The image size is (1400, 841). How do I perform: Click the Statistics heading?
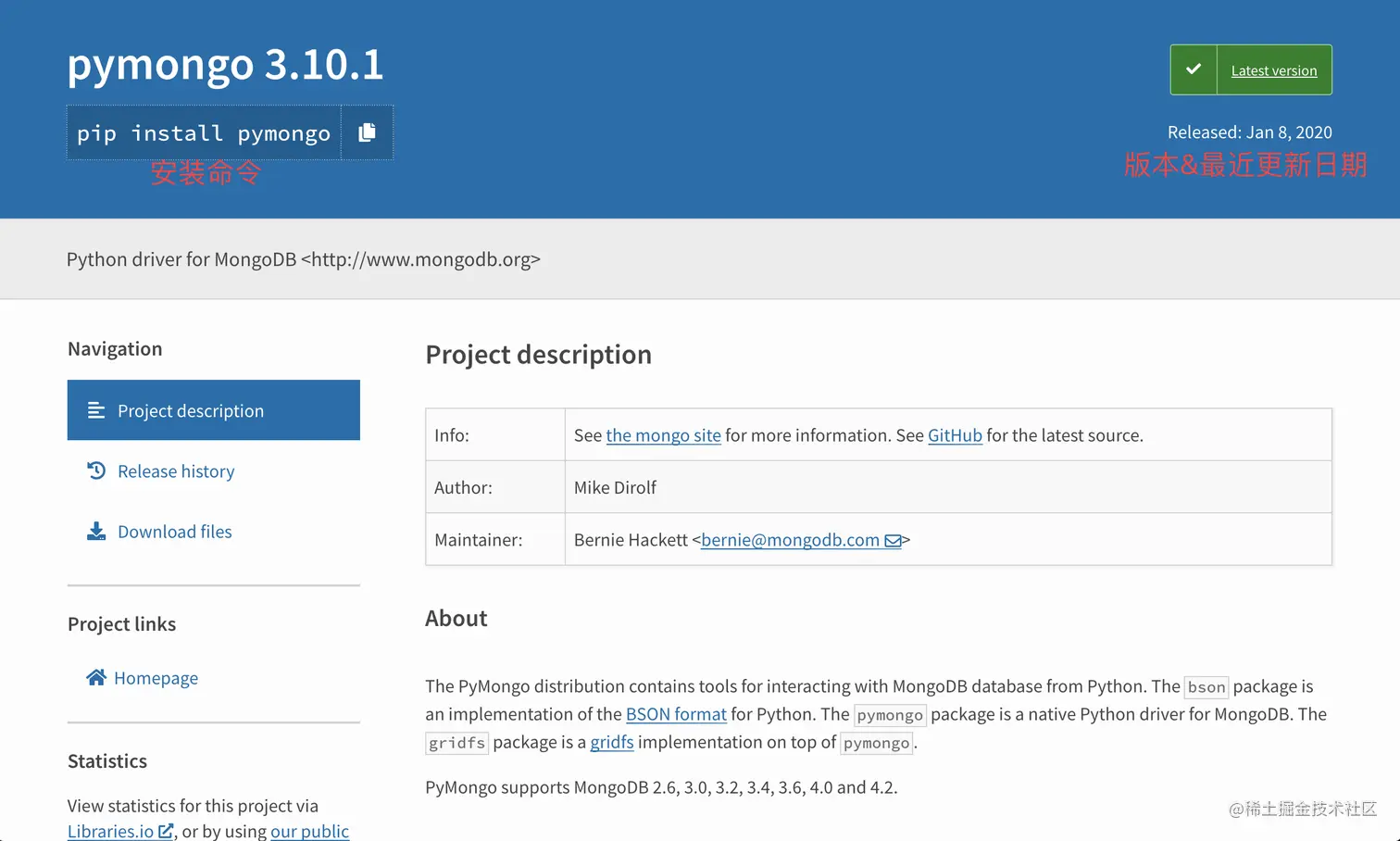click(x=107, y=761)
